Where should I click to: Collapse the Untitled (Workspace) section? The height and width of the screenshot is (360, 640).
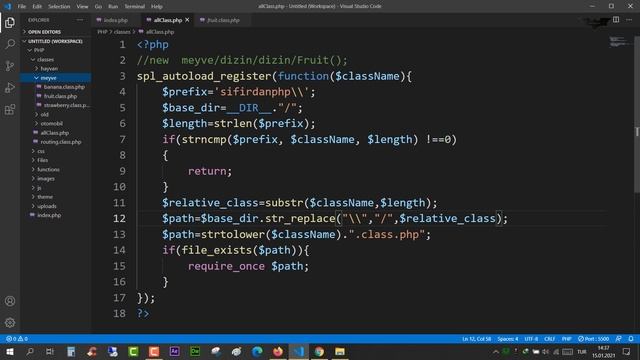coord(56,41)
